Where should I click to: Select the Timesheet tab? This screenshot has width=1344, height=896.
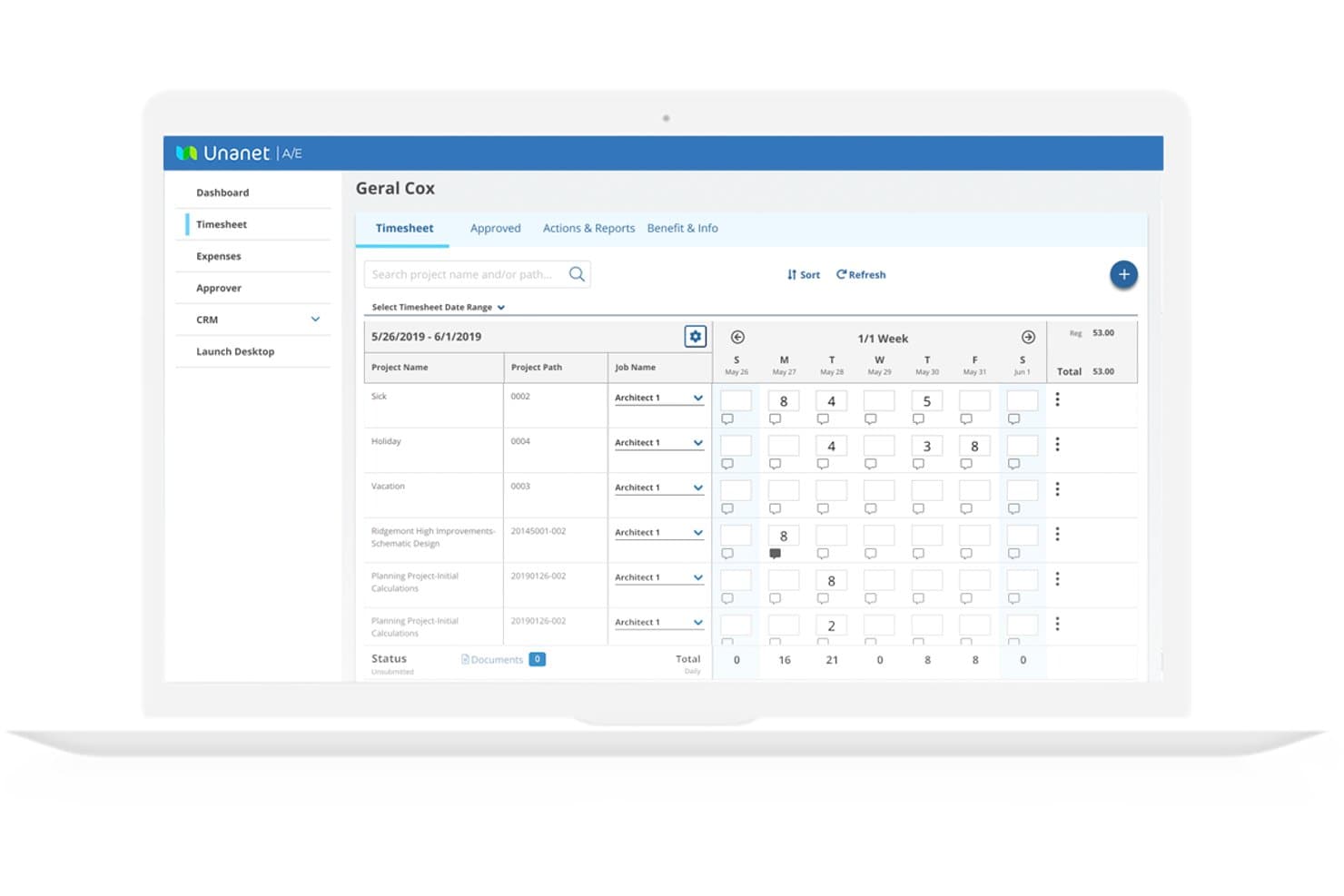pos(404,228)
